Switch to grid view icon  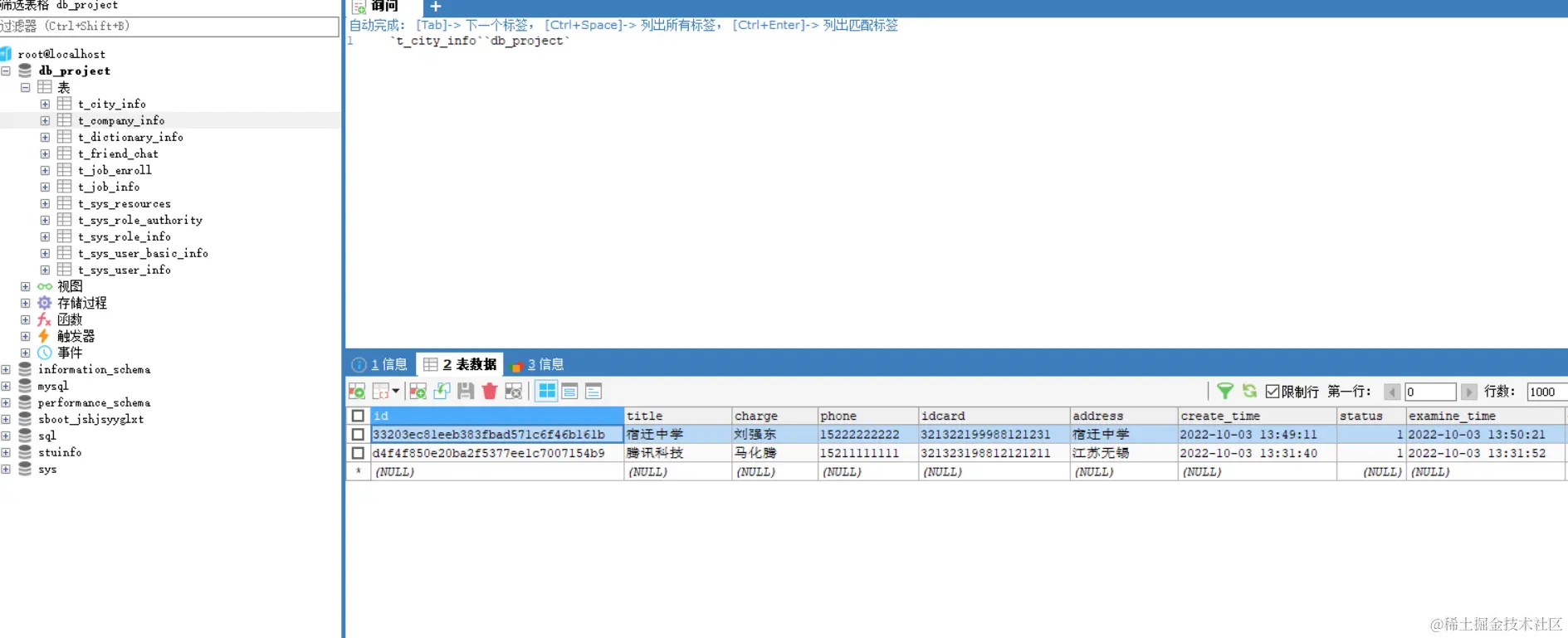(547, 391)
